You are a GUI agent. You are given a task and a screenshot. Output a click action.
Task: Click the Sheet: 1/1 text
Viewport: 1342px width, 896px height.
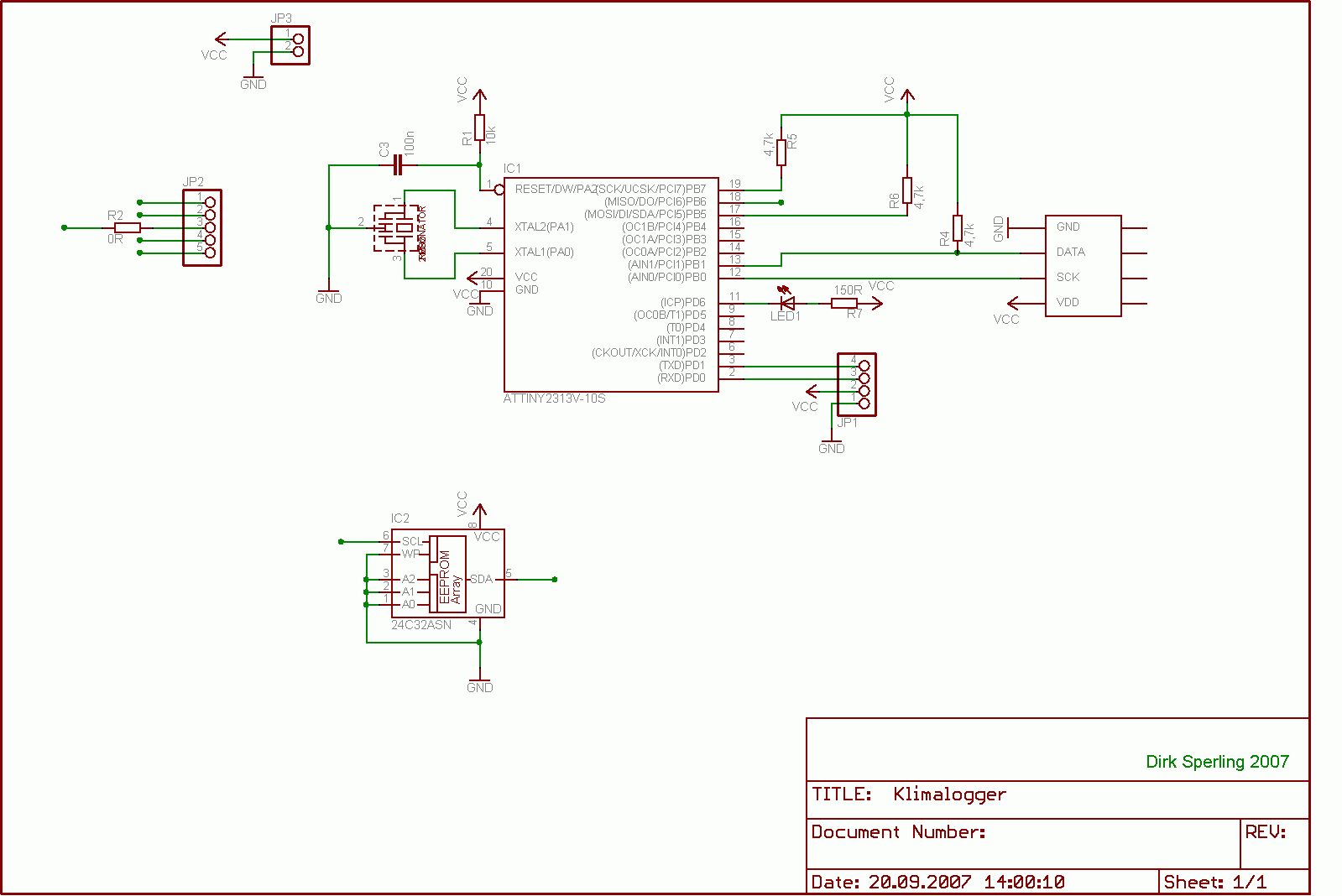coord(1215,882)
